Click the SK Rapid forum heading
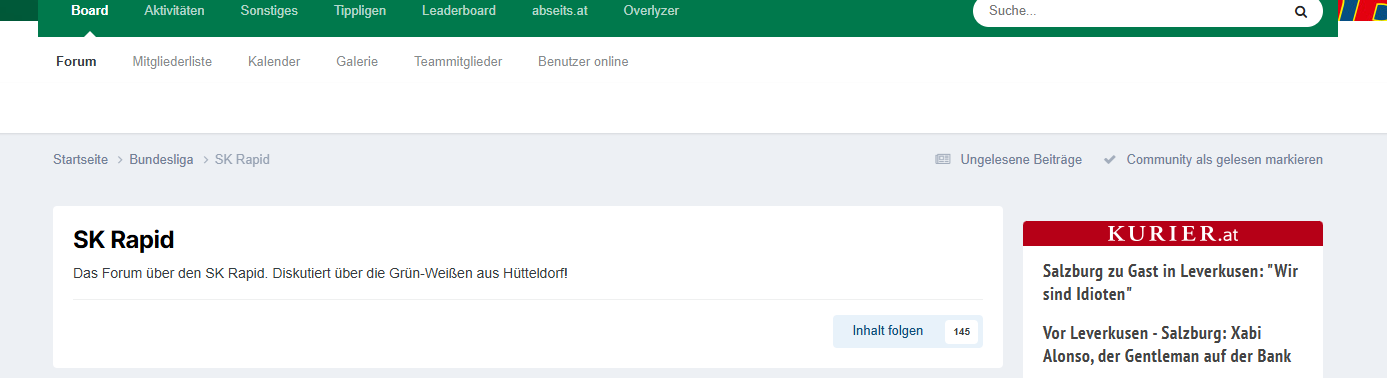This screenshot has width=1387, height=378. tap(124, 240)
